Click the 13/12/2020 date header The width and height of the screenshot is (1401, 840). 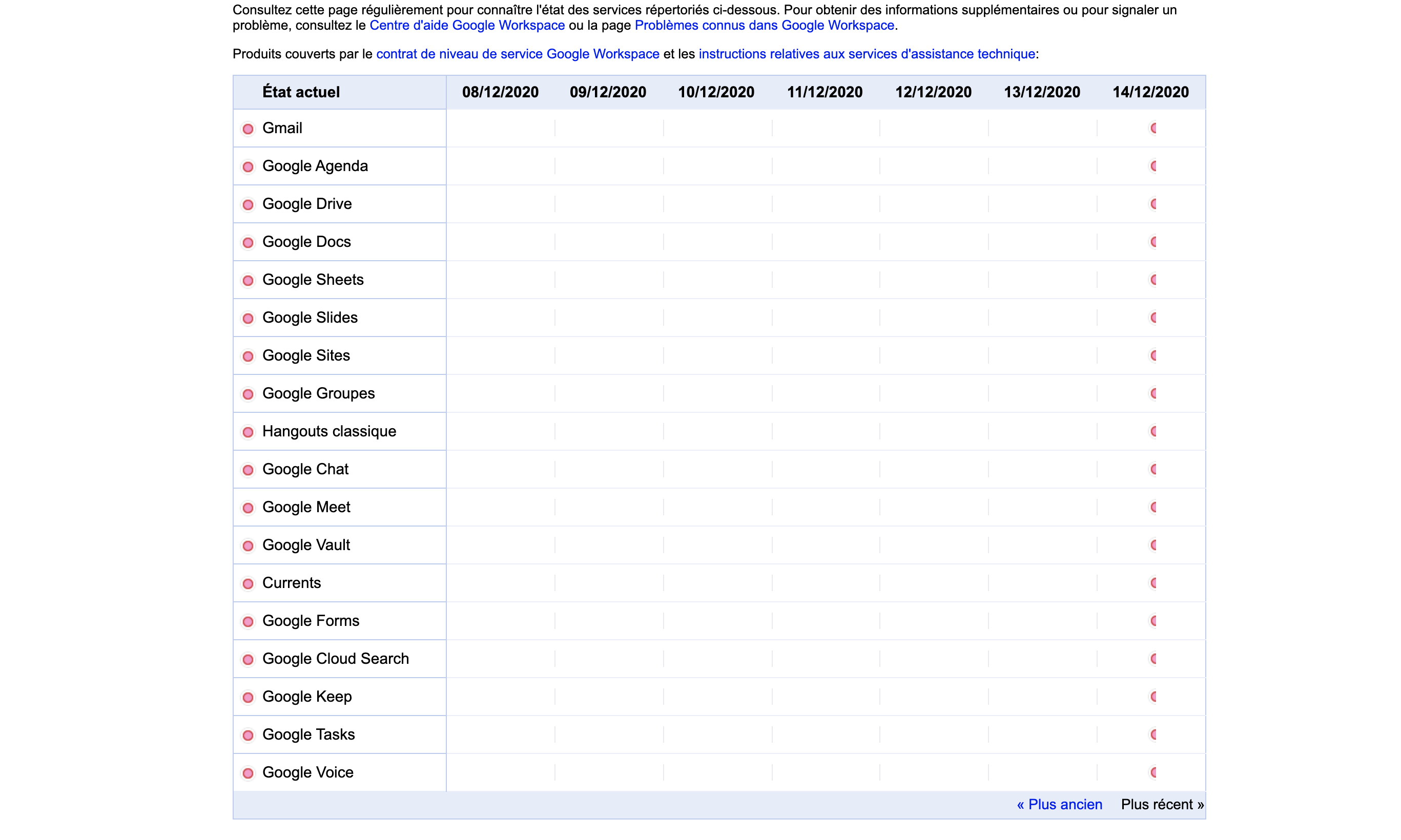1042,92
